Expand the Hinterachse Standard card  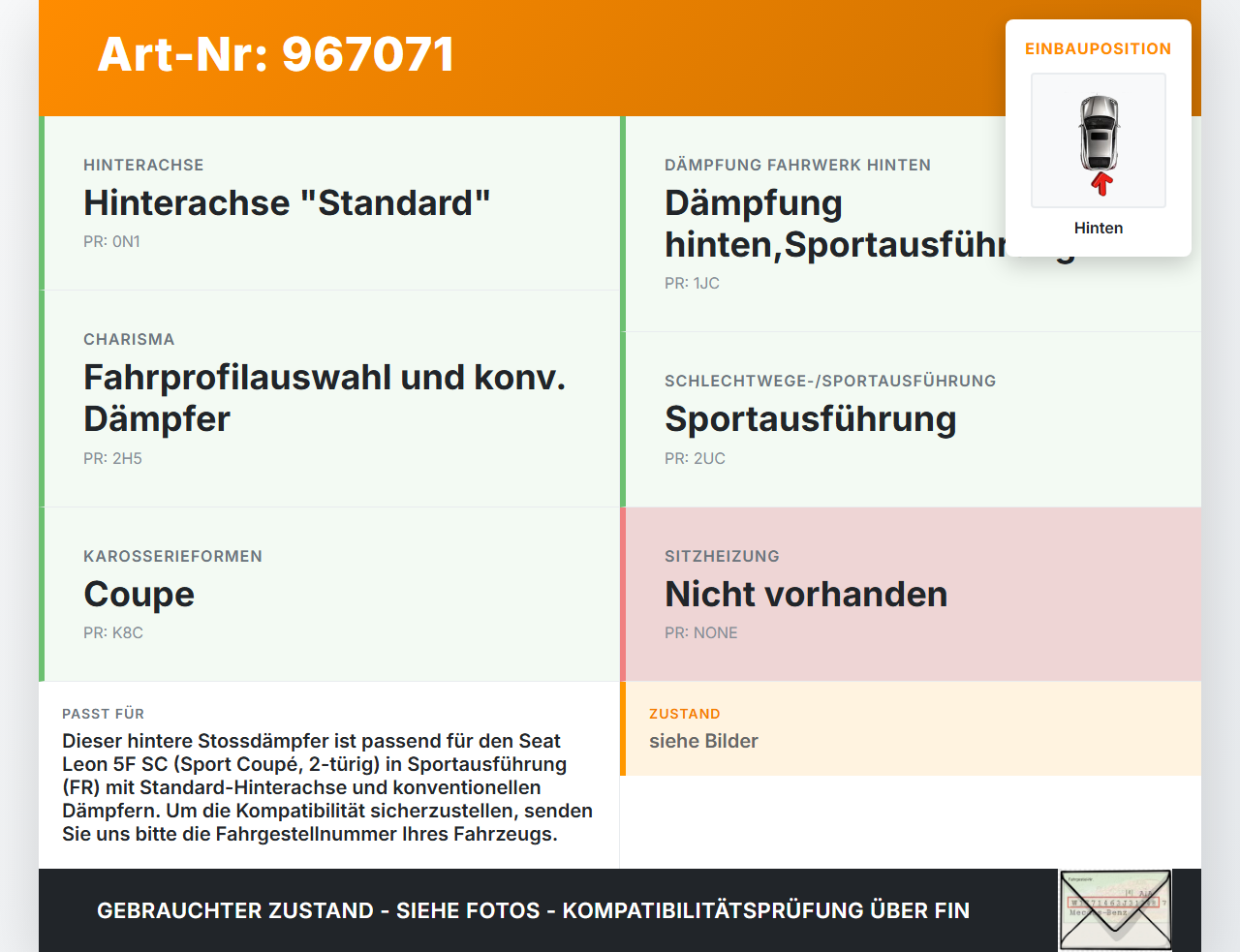pos(329,203)
